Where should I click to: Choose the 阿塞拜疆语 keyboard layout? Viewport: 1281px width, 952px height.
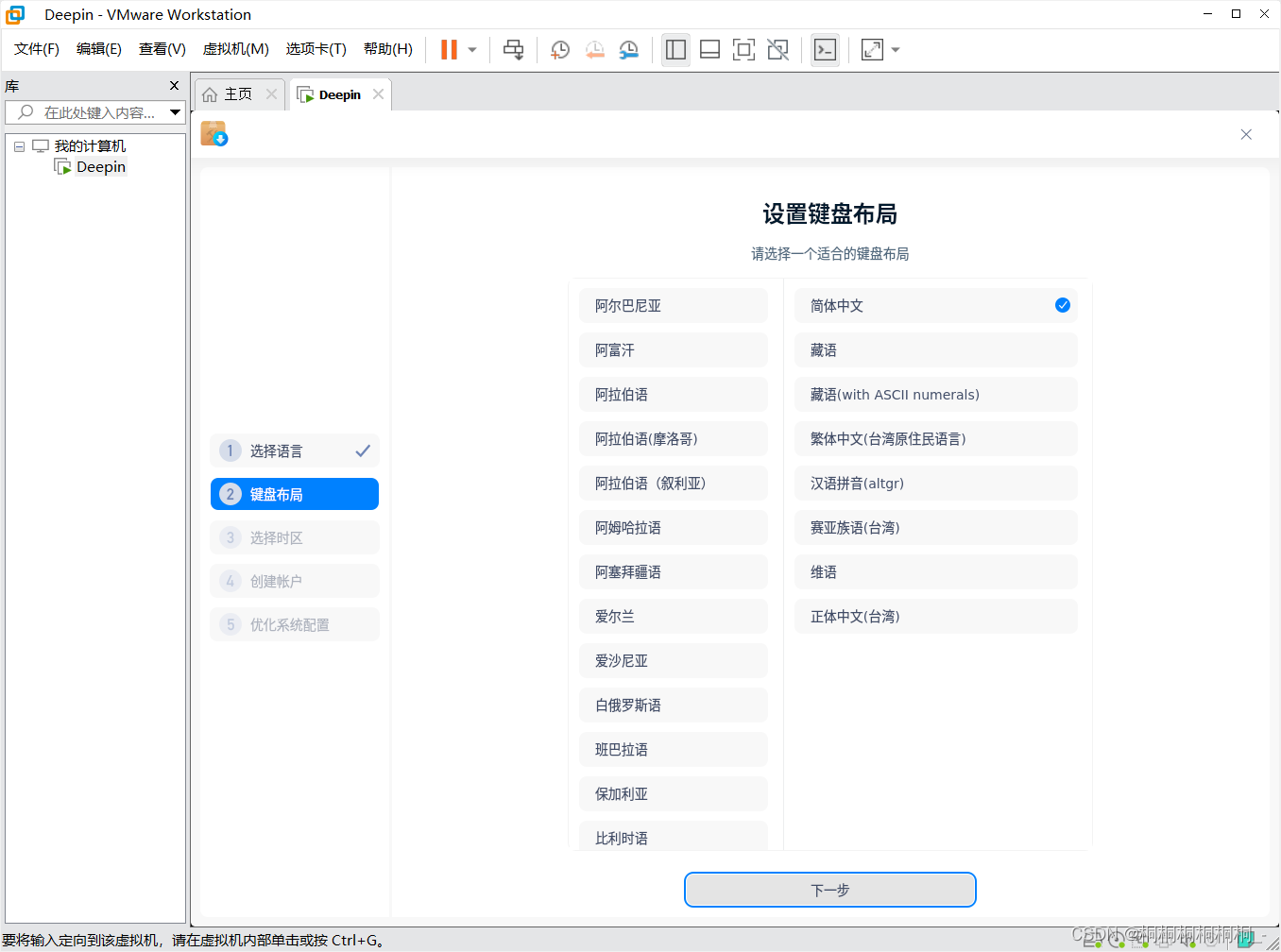point(674,571)
